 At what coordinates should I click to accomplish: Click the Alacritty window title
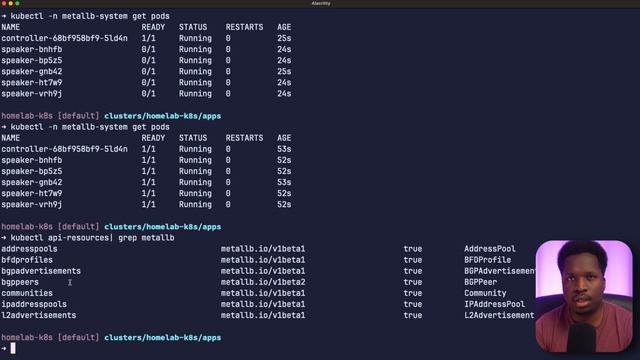pyautogui.click(x=321, y=3)
